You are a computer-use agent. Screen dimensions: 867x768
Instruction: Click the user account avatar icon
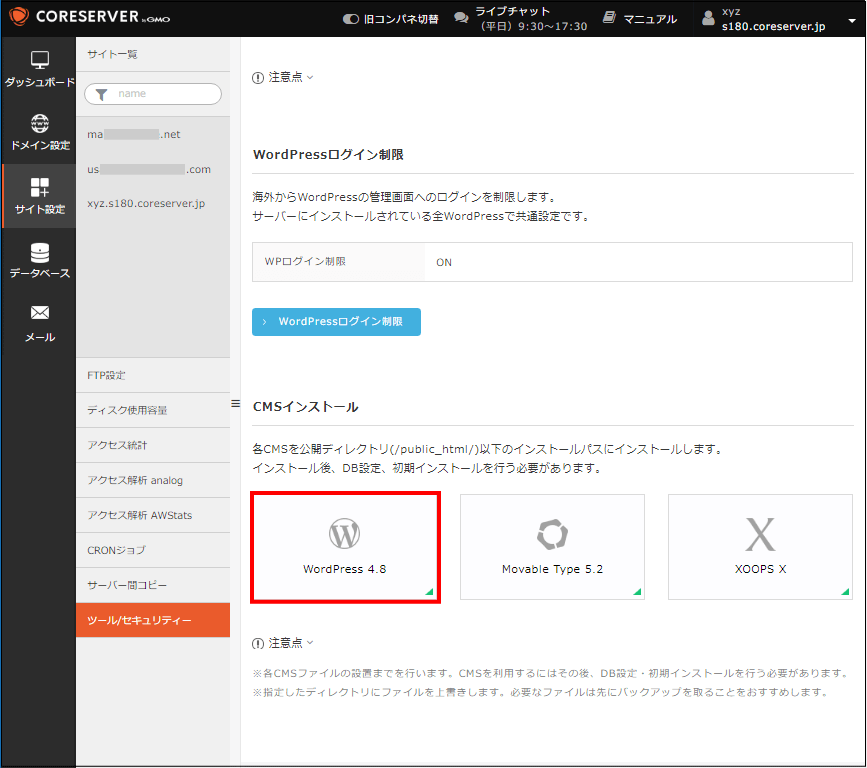(x=708, y=18)
